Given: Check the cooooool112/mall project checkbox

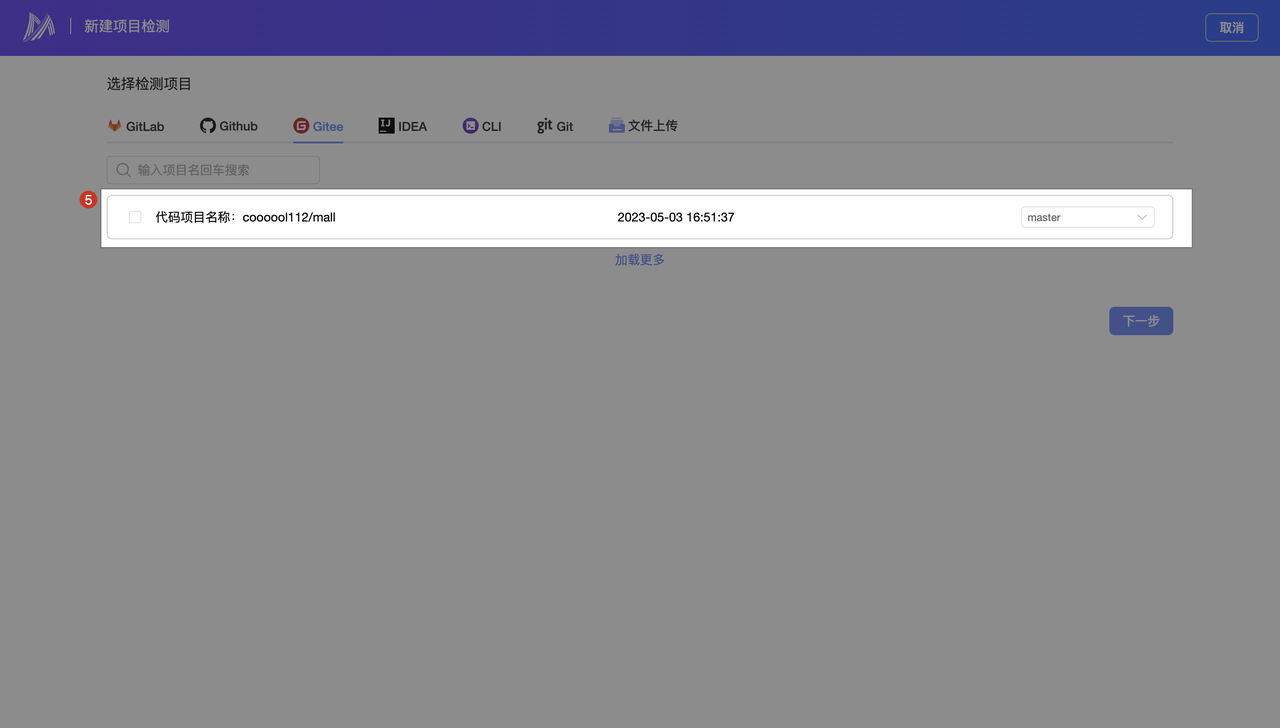Looking at the screenshot, I should click(x=135, y=217).
